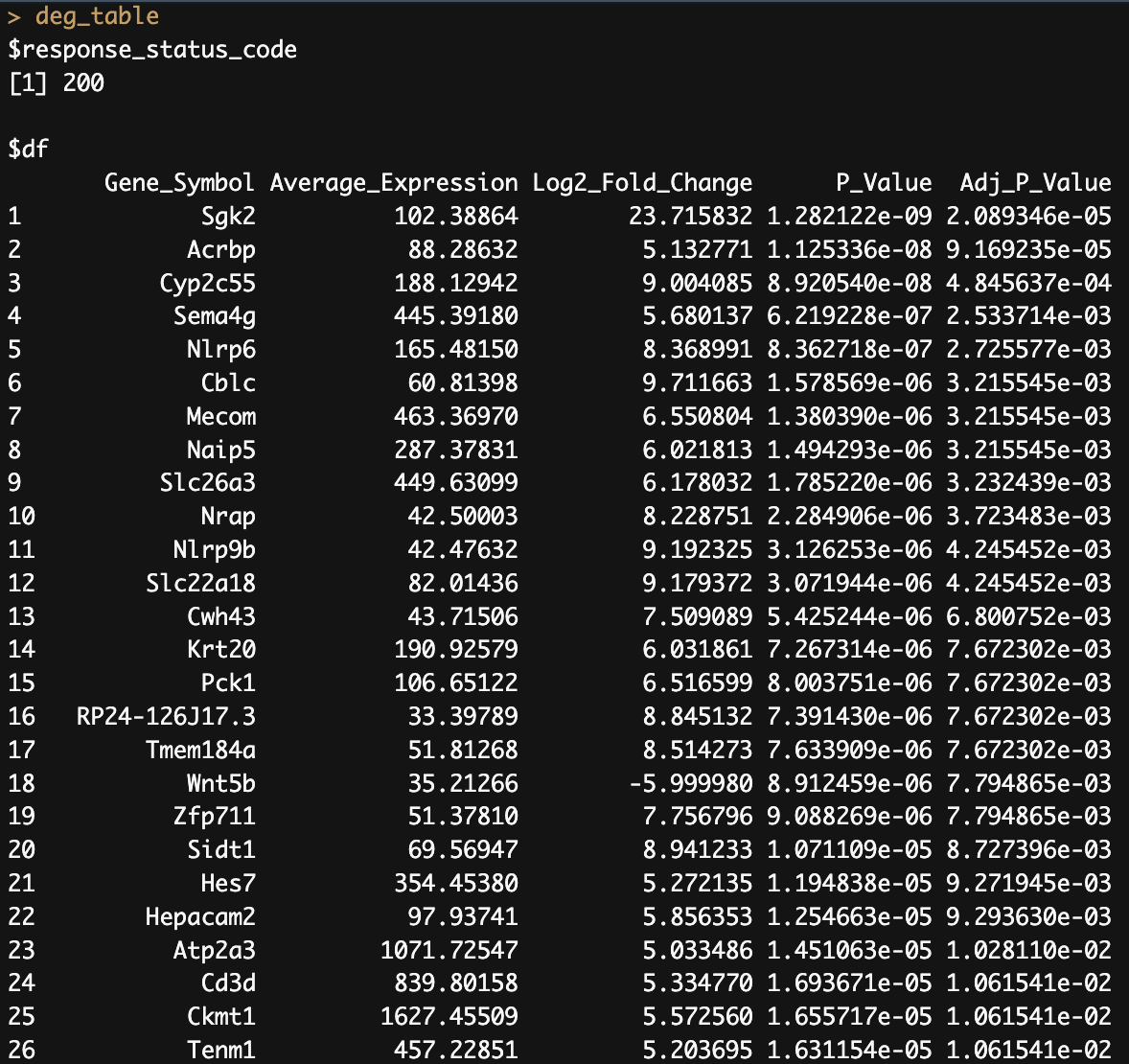Click P value 1.282122e-09

point(850,216)
